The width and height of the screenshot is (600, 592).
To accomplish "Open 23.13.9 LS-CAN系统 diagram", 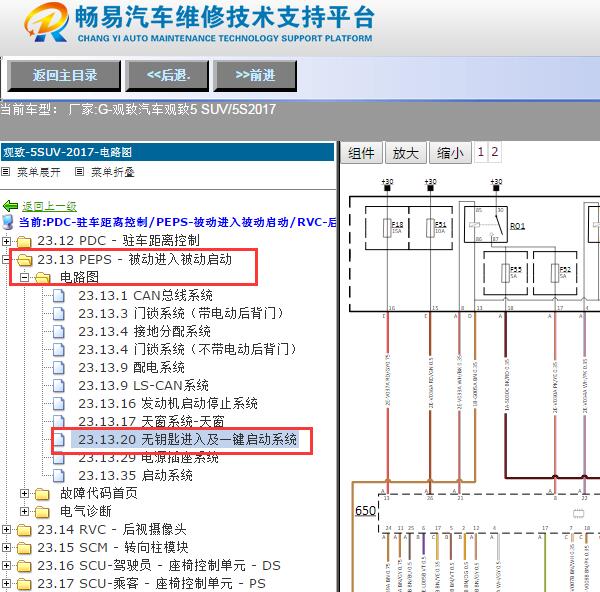I will click(x=143, y=385).
